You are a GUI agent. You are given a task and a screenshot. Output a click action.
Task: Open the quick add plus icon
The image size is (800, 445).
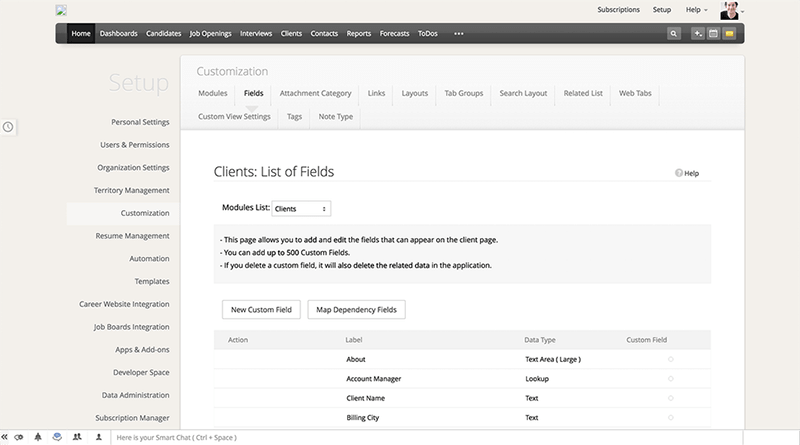click(x=698, y=33)
